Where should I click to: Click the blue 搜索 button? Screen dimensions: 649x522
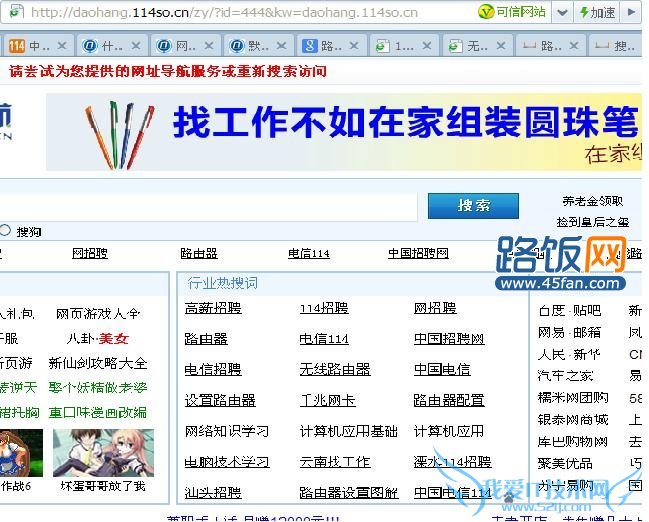[473, 206]
